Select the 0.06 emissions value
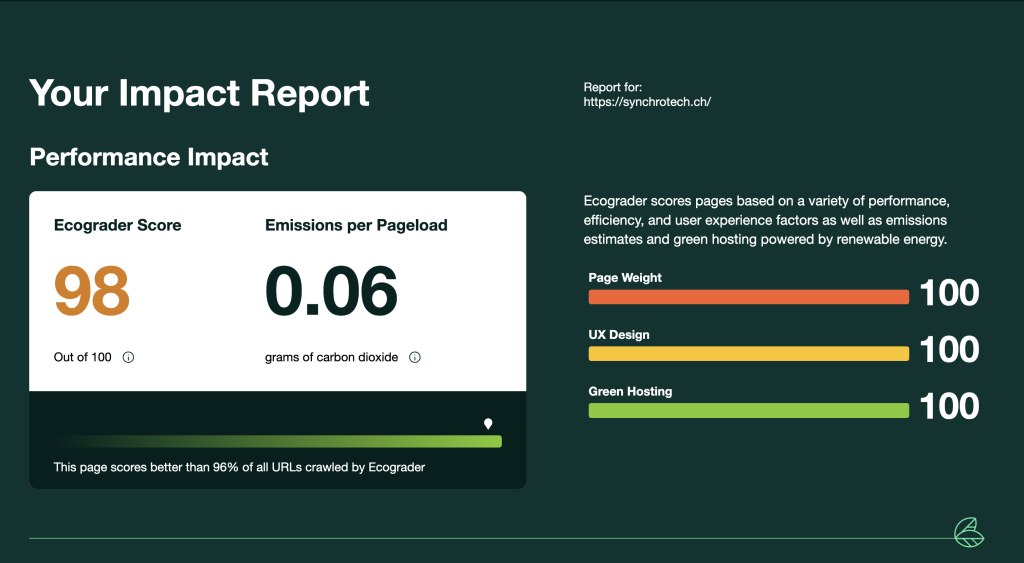The height and width of the screenshot is (563, 1024). click(332, 291)
